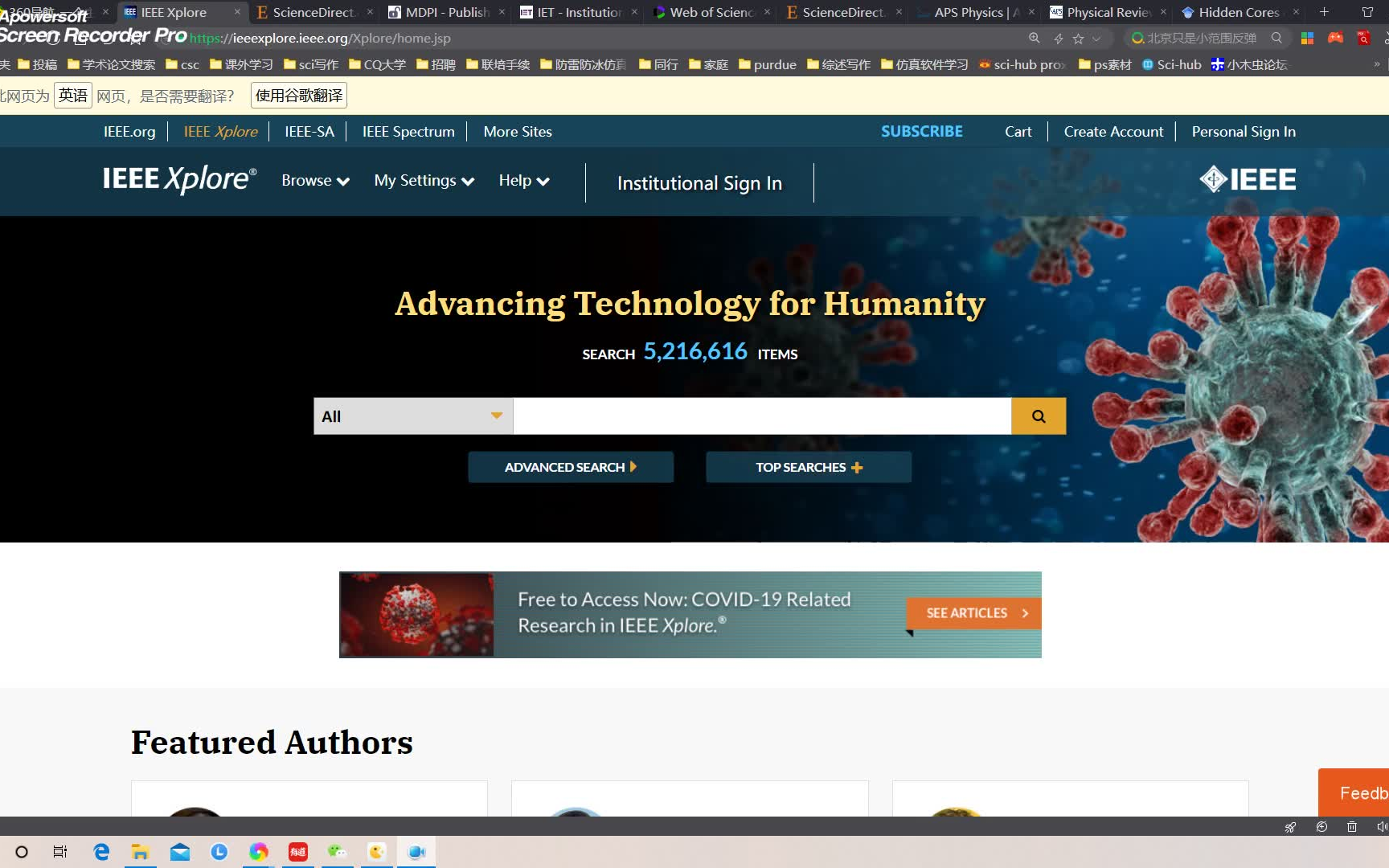1389x868 pixels.
Task: Open Microsoft Edge from taskbar
Action: 101,852
